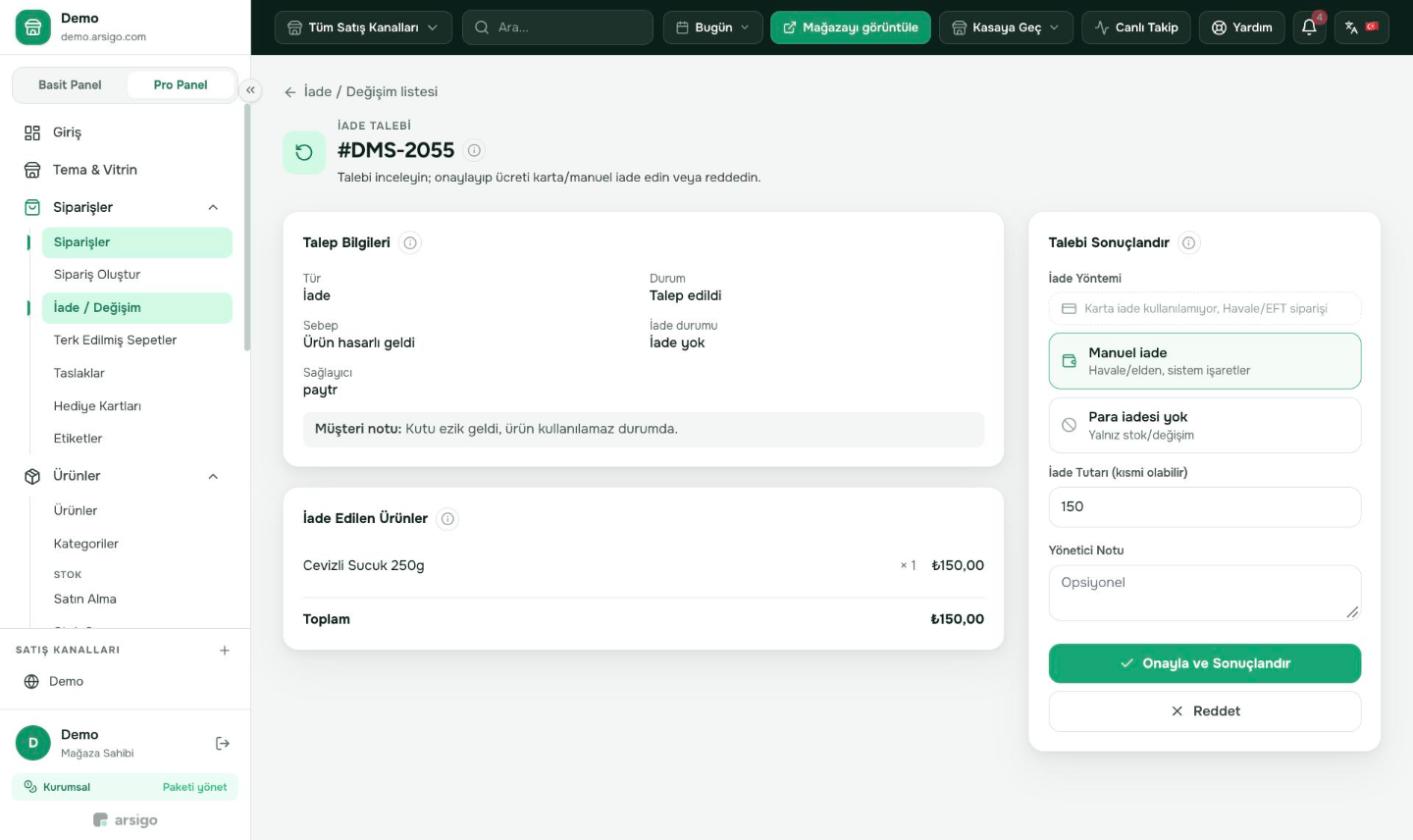Open the notifications bell

(1309, 27)
